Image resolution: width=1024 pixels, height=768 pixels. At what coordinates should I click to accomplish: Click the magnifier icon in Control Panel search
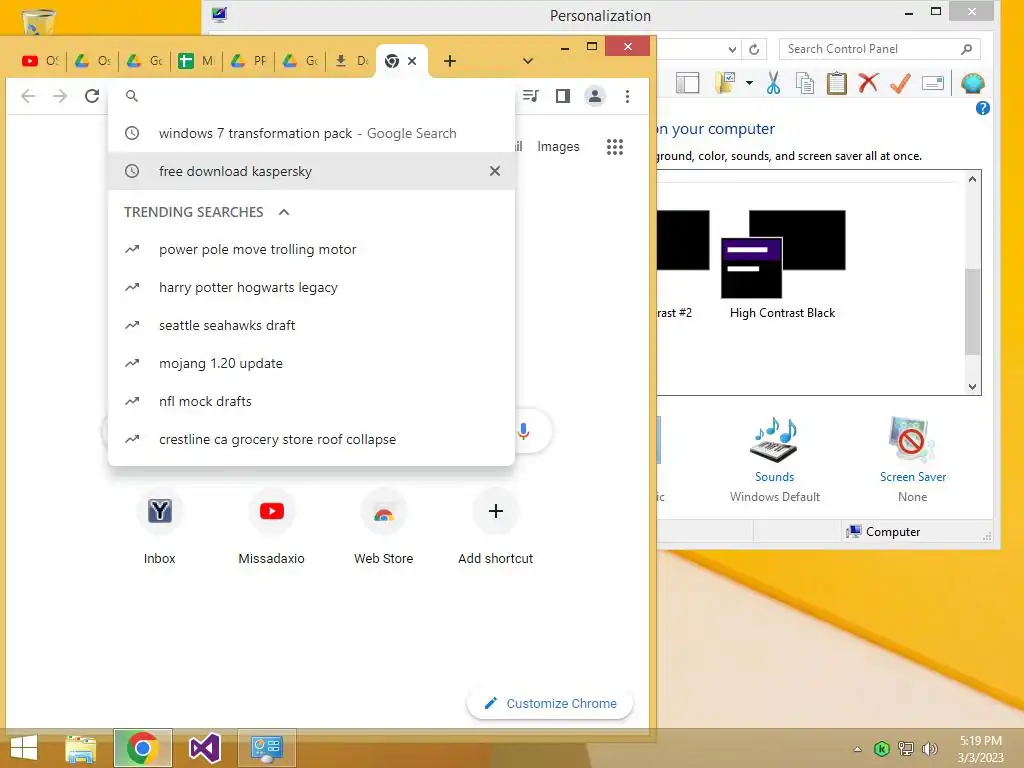point(967,49)
